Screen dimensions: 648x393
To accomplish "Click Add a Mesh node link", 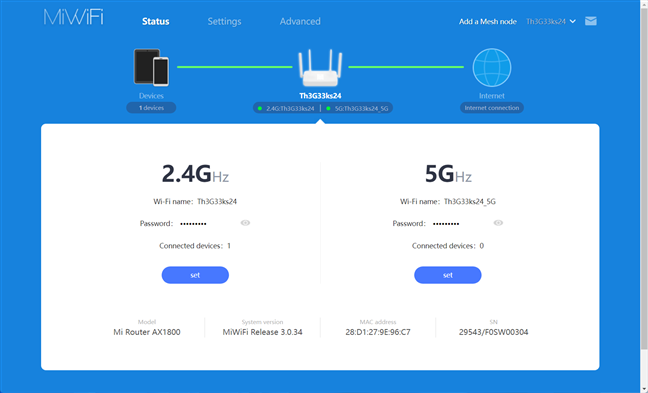I will (488, 21).
